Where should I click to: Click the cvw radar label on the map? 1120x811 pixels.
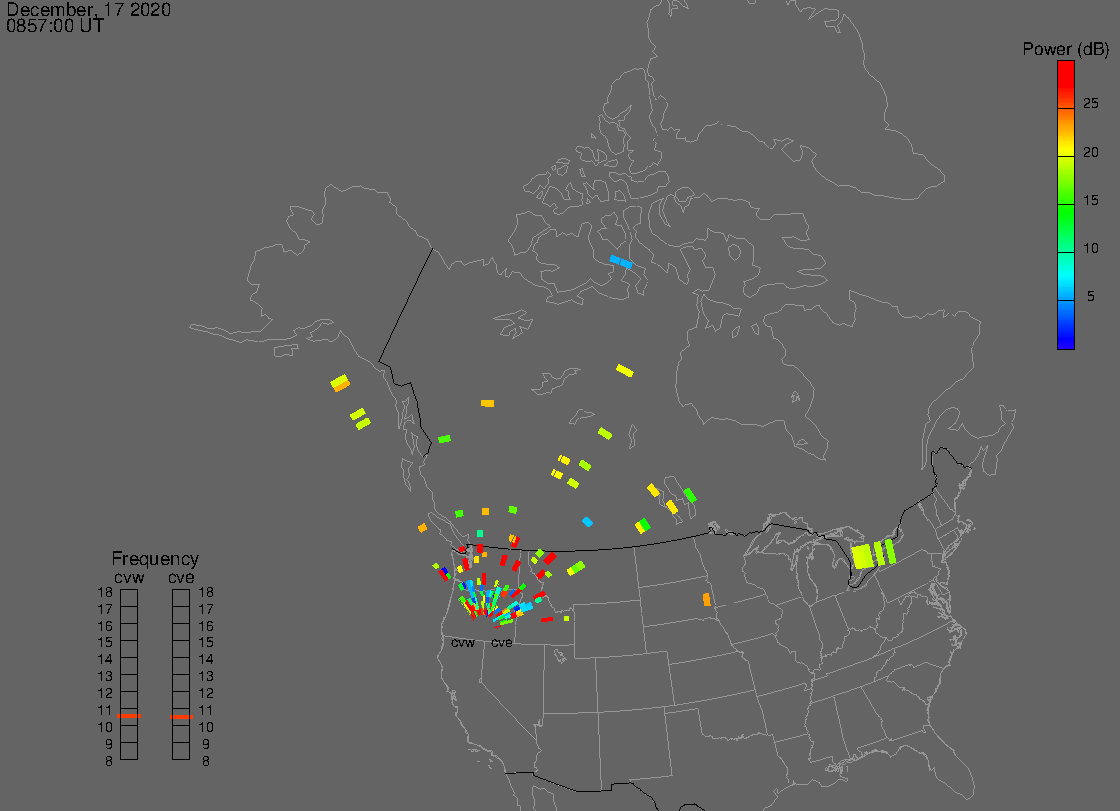click(x=463, y=643)
